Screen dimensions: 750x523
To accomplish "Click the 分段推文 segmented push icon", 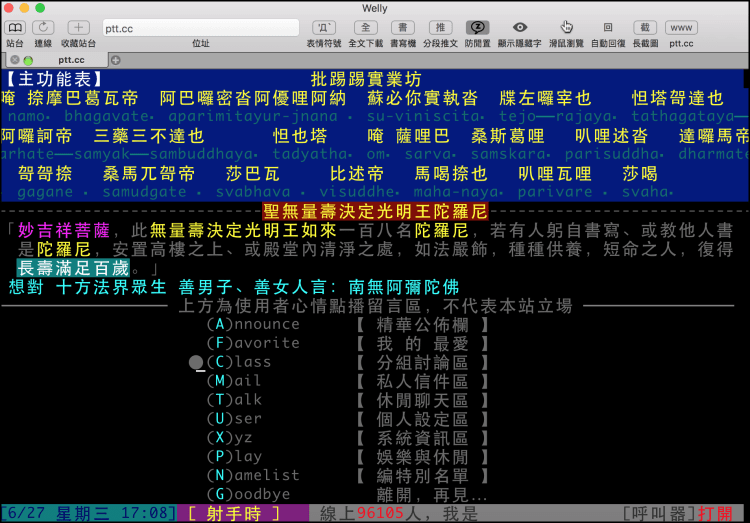I will click(438, 27).
